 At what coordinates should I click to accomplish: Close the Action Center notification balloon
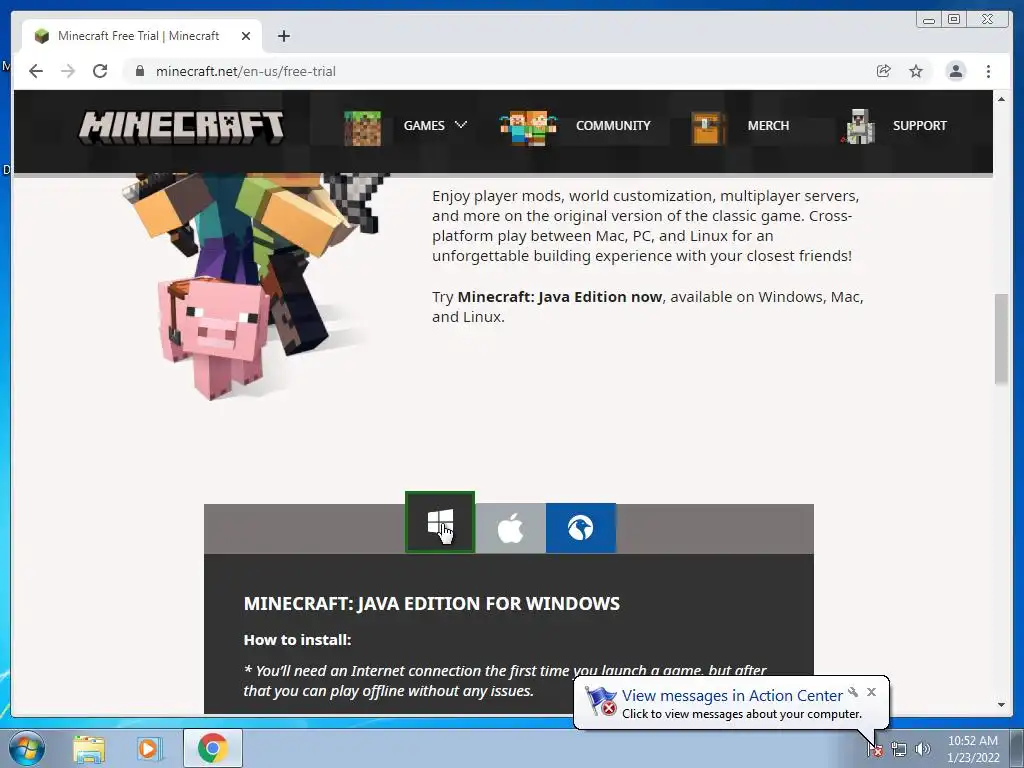point(871,692)
